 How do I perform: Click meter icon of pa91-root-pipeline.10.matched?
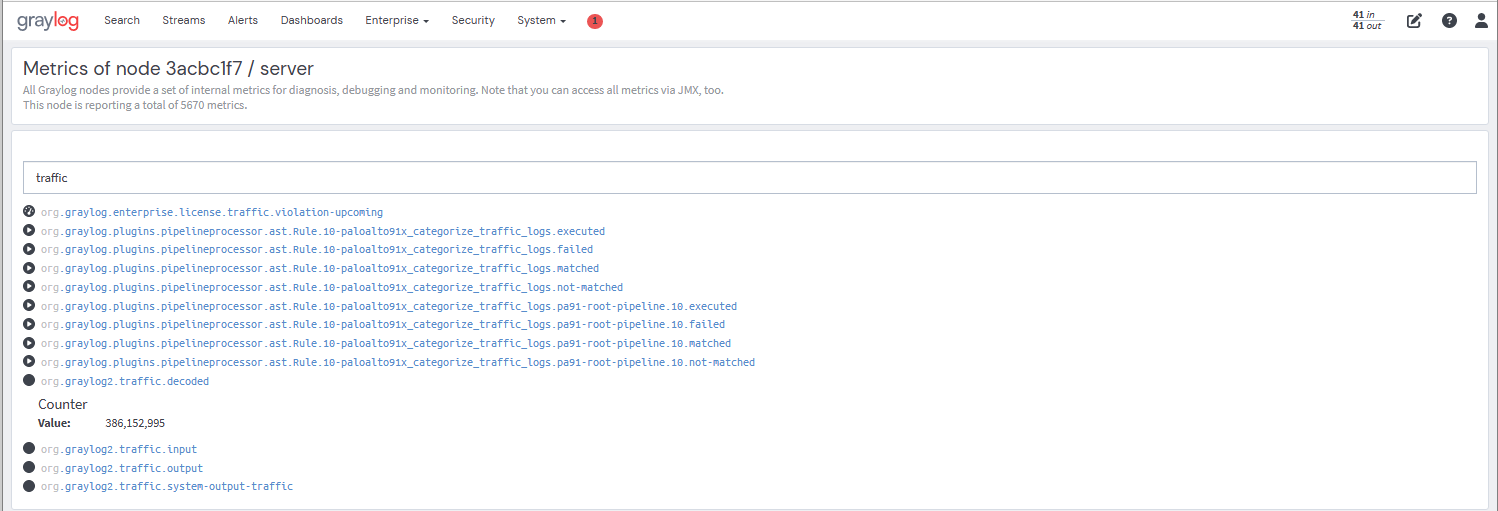pyautogui.click(x=29, y=343)
